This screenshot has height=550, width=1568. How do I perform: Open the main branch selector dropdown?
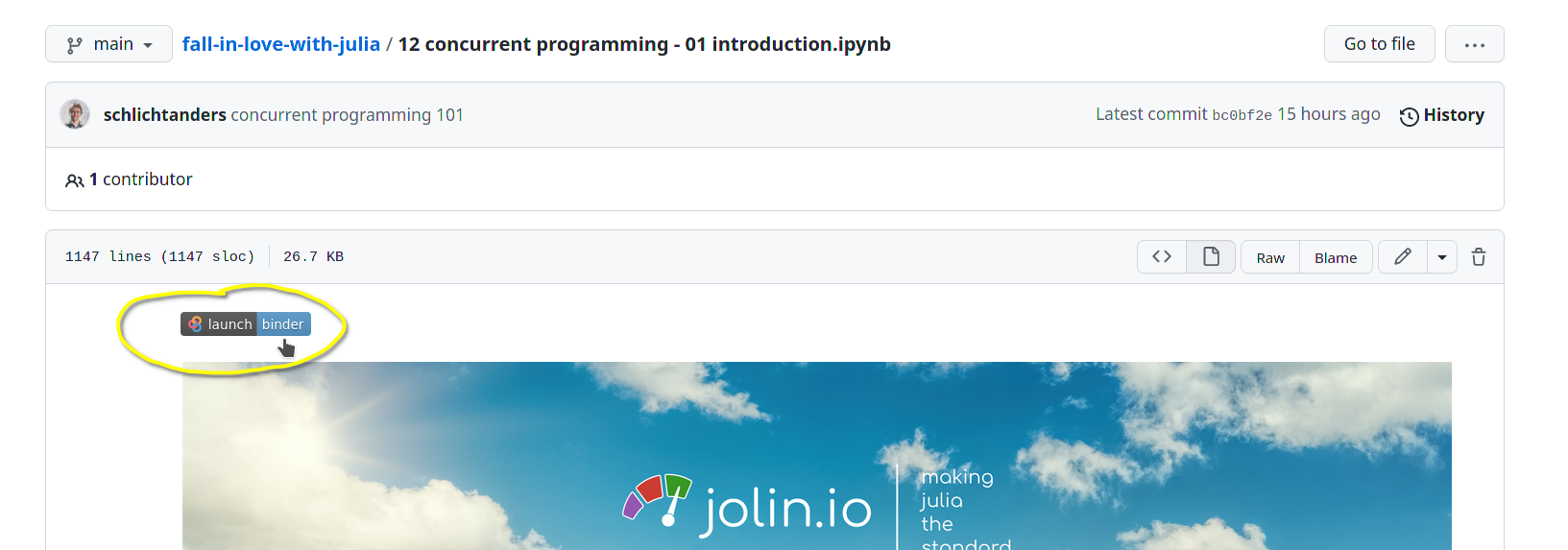(x=109, y=44)
